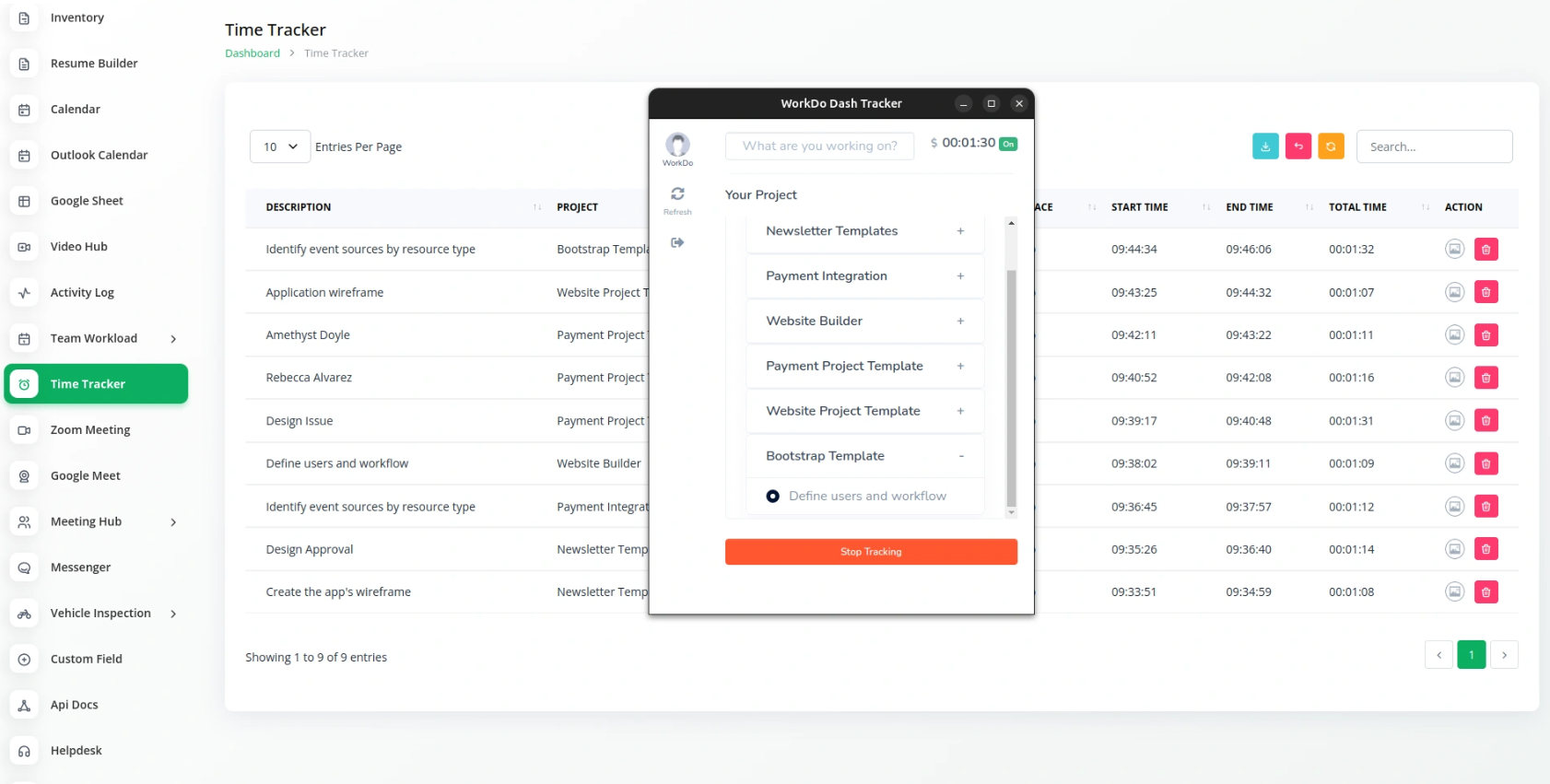Delete the 09:43:25 time entry

pyautogui.click(x=1485, y=292)
